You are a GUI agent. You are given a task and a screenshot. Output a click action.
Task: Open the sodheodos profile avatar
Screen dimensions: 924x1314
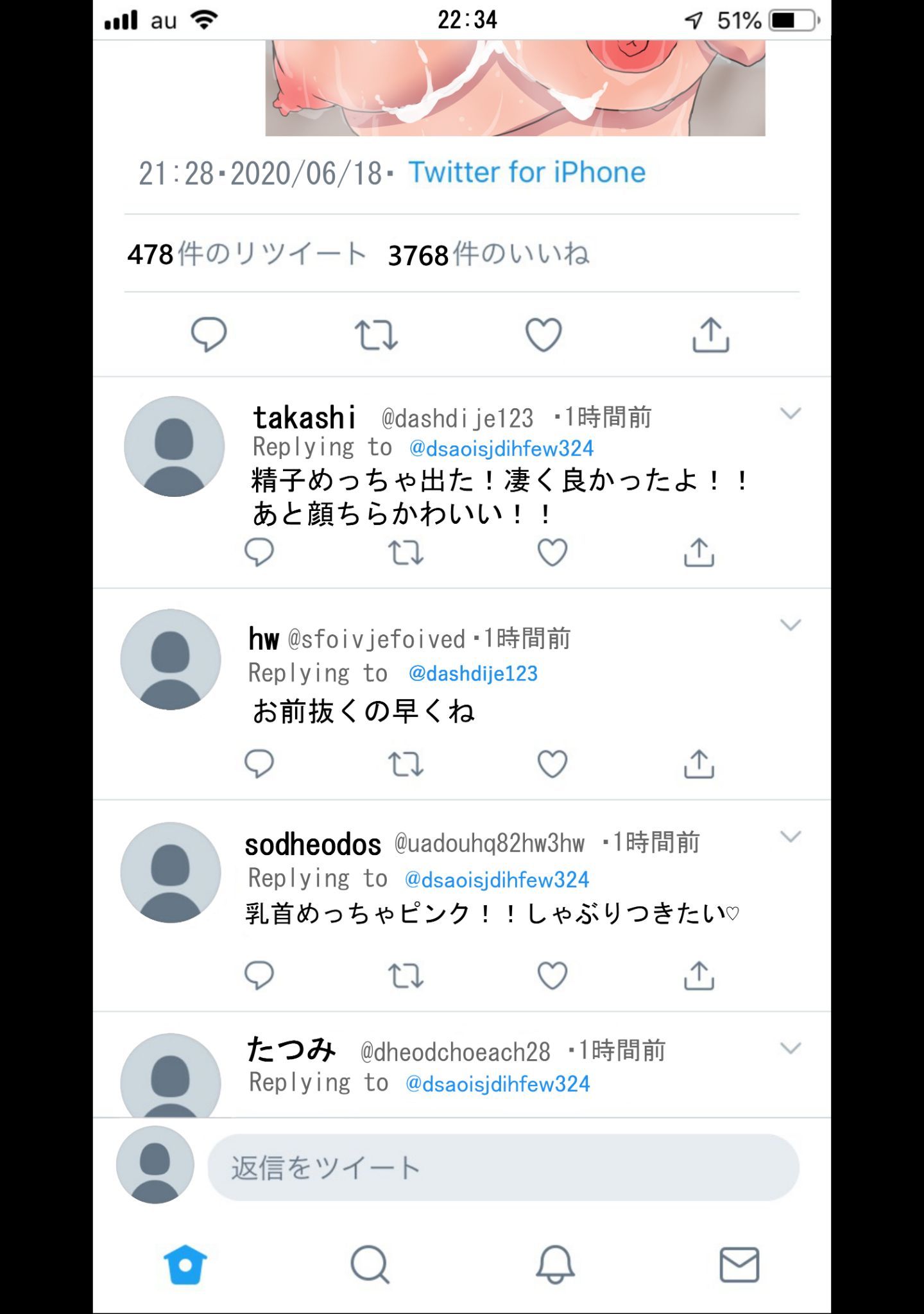tap(171, 872)
